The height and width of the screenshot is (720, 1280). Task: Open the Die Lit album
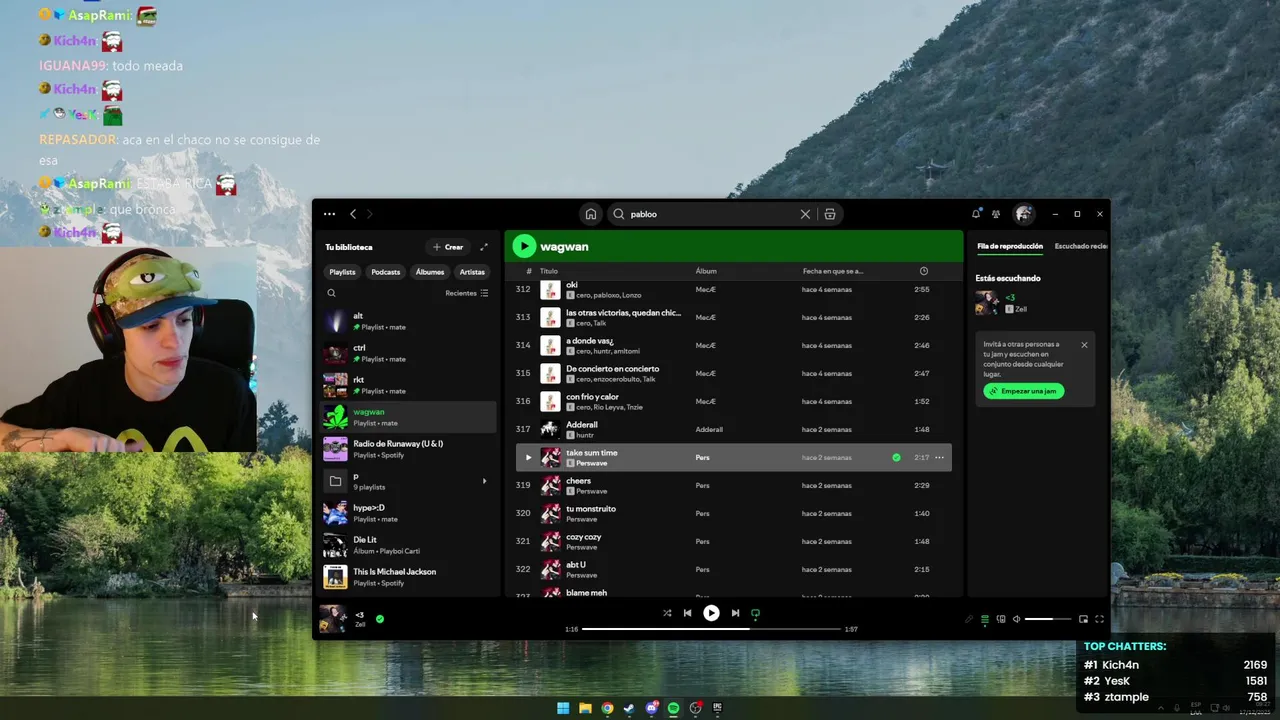[408, 545]
